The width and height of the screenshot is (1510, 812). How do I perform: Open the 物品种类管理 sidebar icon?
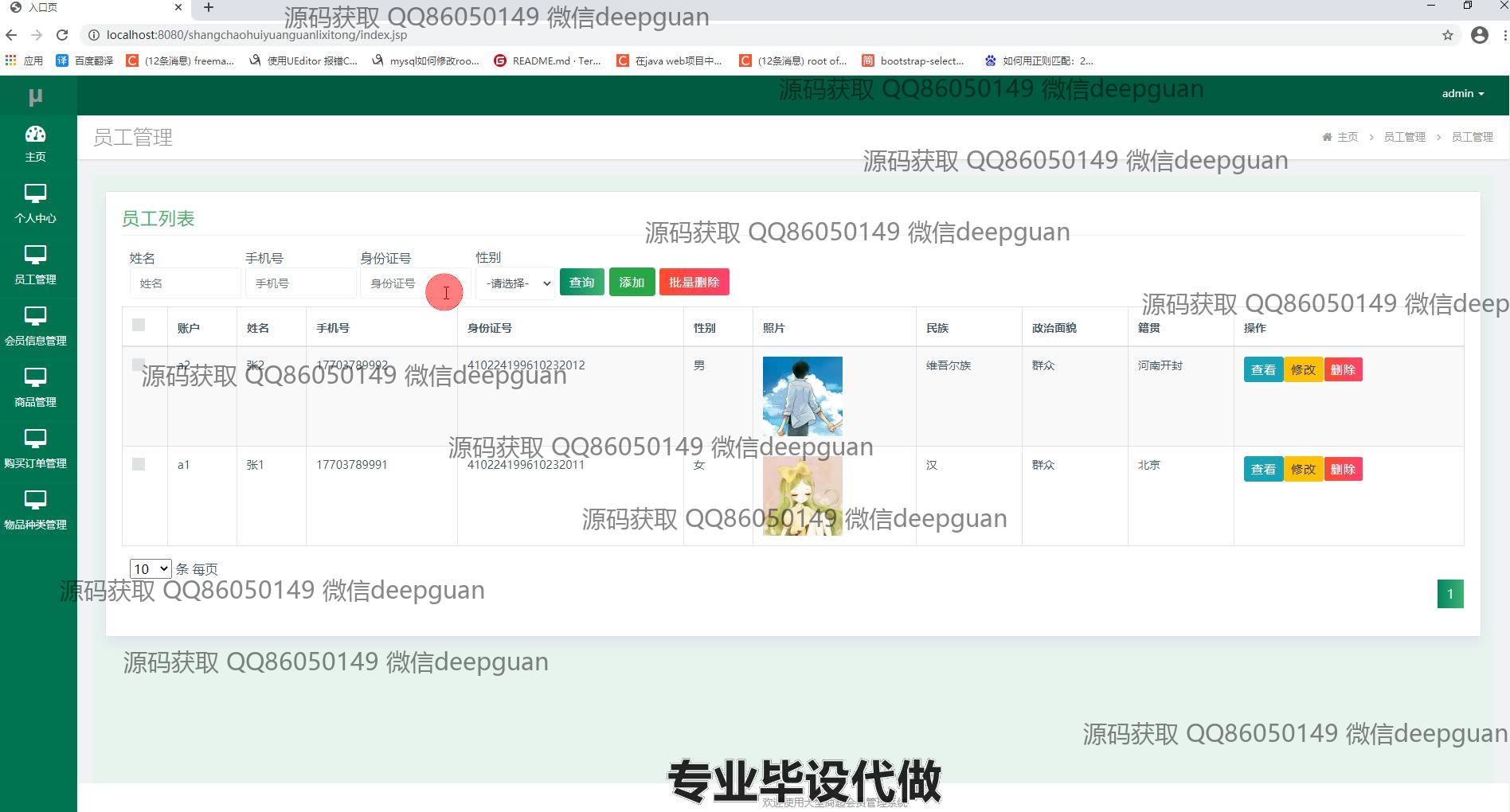tap(36, 501)
